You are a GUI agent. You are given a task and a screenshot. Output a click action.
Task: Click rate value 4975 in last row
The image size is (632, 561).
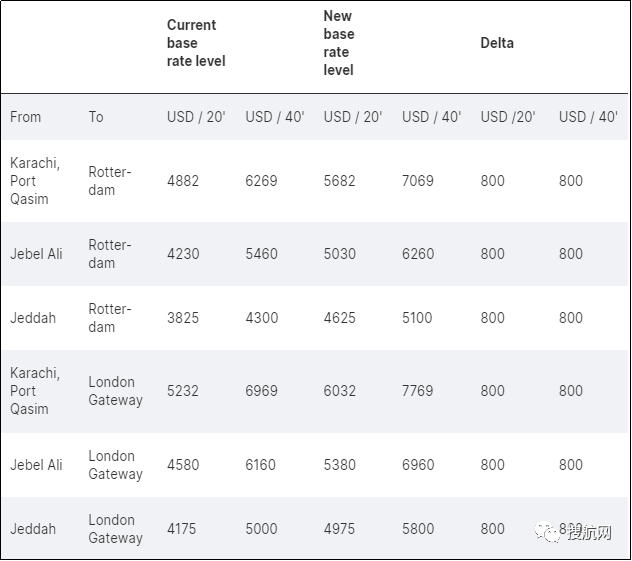pyautogui.click(x=339, y=529)
